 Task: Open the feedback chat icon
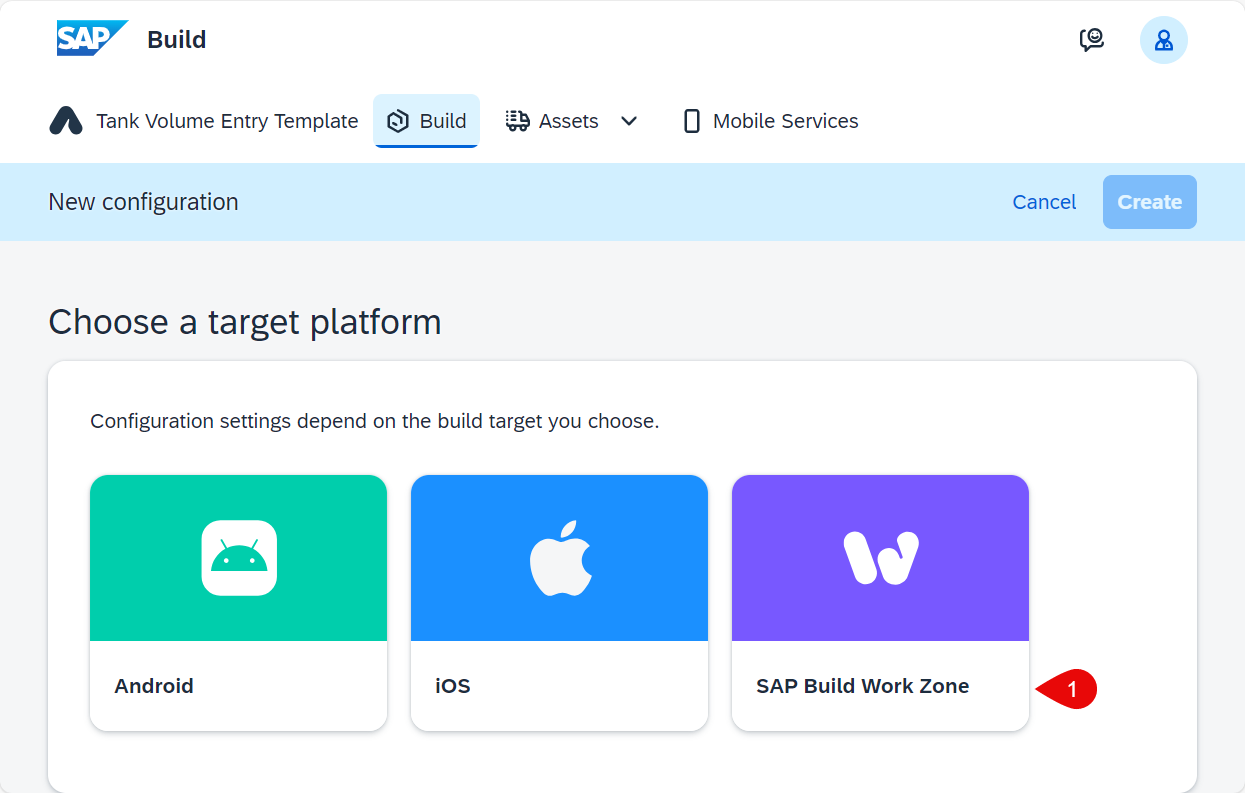click(x=1092, y=40)
